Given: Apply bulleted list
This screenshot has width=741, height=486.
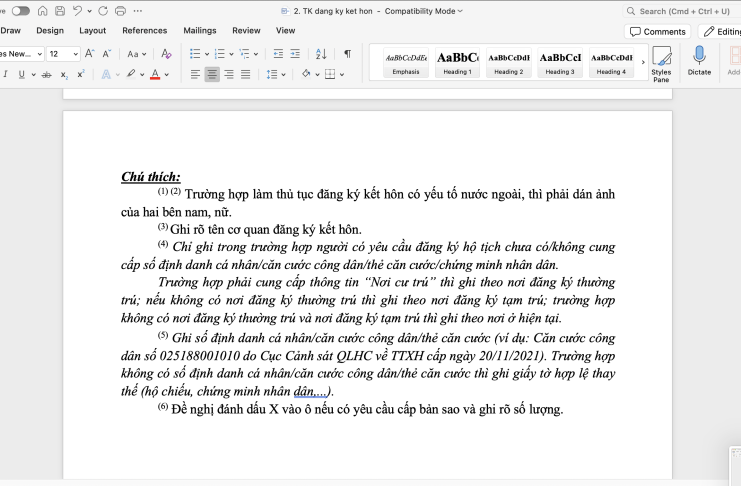Looking at the screenshot, I should click(x=195, y=54).
